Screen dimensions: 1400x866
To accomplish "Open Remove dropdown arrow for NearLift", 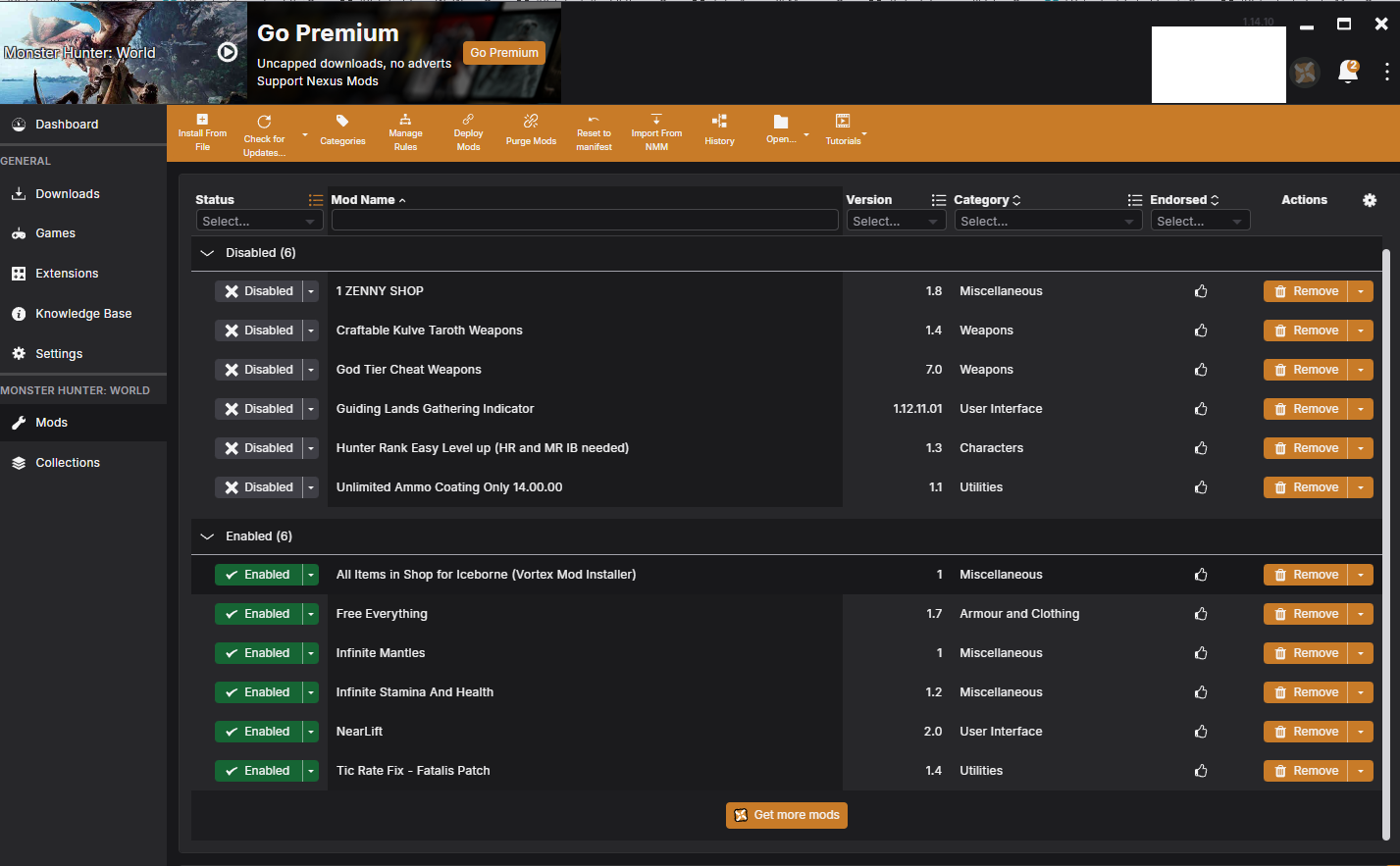I will [1361, 732].
